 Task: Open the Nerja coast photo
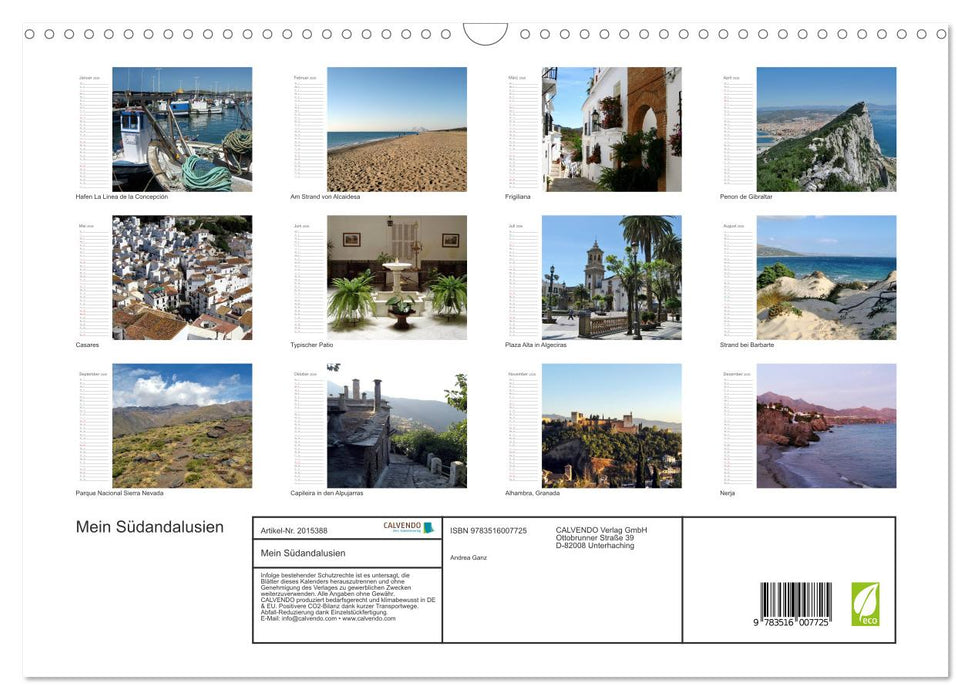coord(826,425)
